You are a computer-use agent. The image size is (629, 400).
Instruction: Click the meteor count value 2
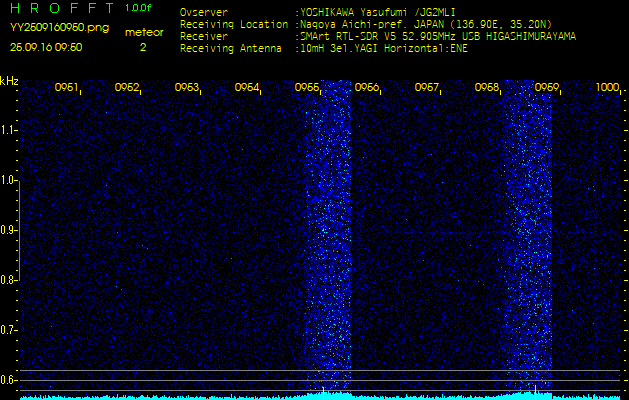143,47
